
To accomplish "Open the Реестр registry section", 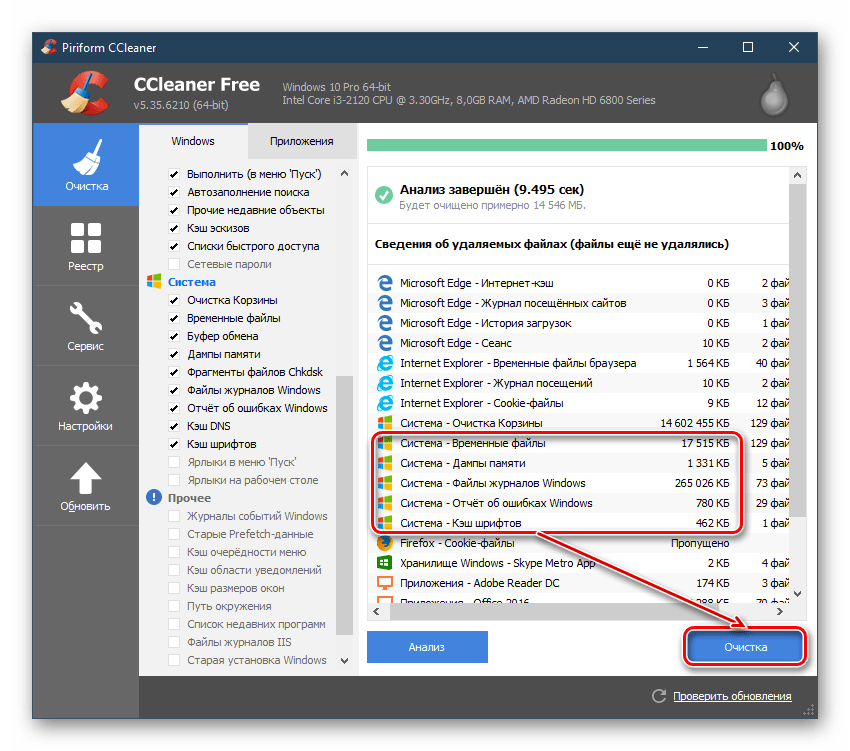I will click(x=86, y=247).
